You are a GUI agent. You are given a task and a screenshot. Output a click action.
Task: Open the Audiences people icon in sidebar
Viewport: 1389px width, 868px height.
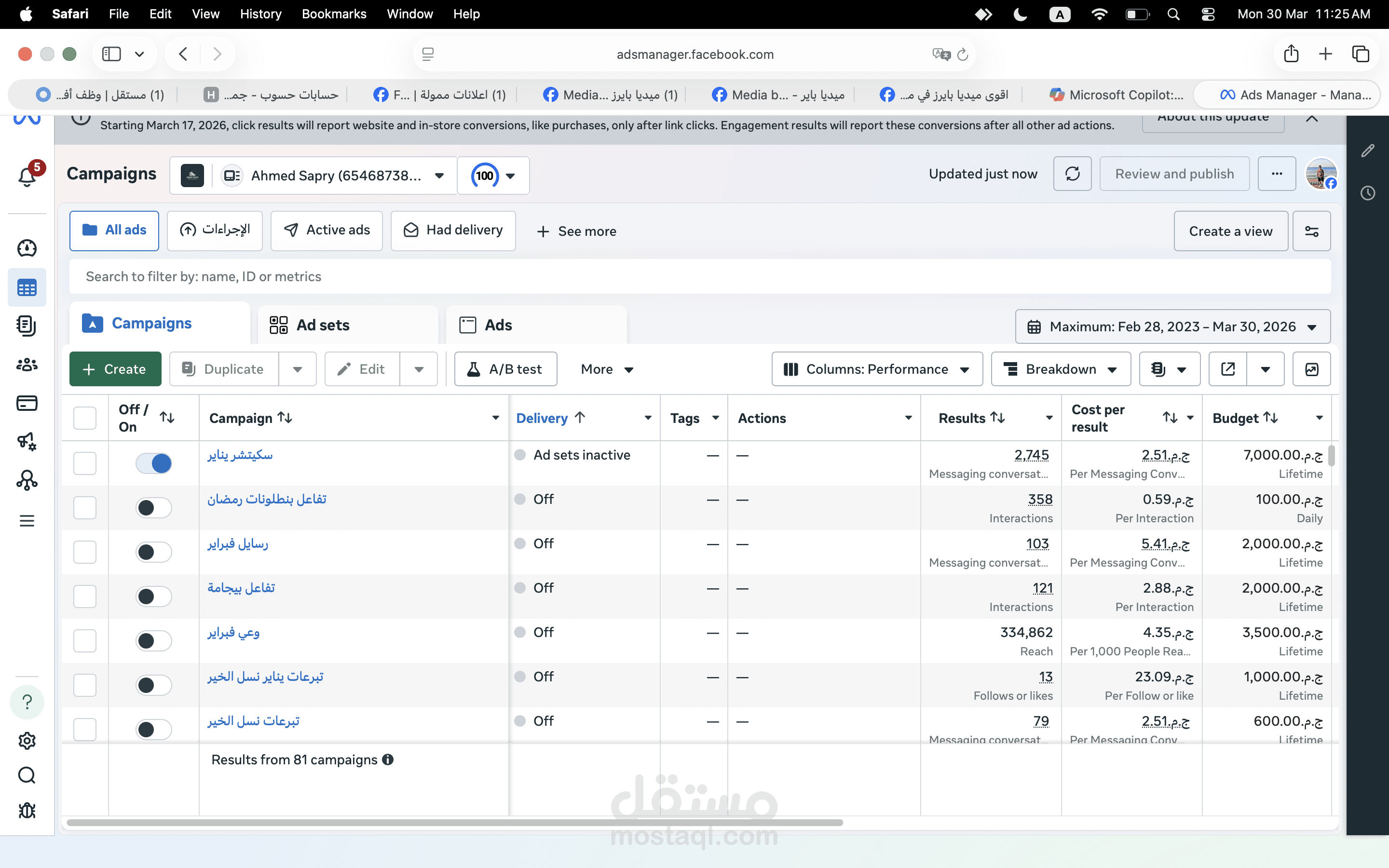pos(27,365)
